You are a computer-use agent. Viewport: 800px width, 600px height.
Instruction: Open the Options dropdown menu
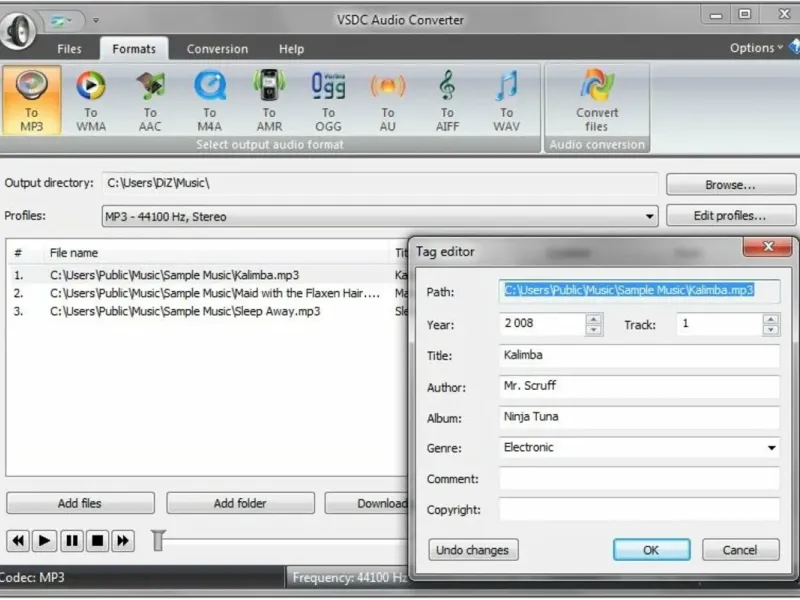pos(756,48)
